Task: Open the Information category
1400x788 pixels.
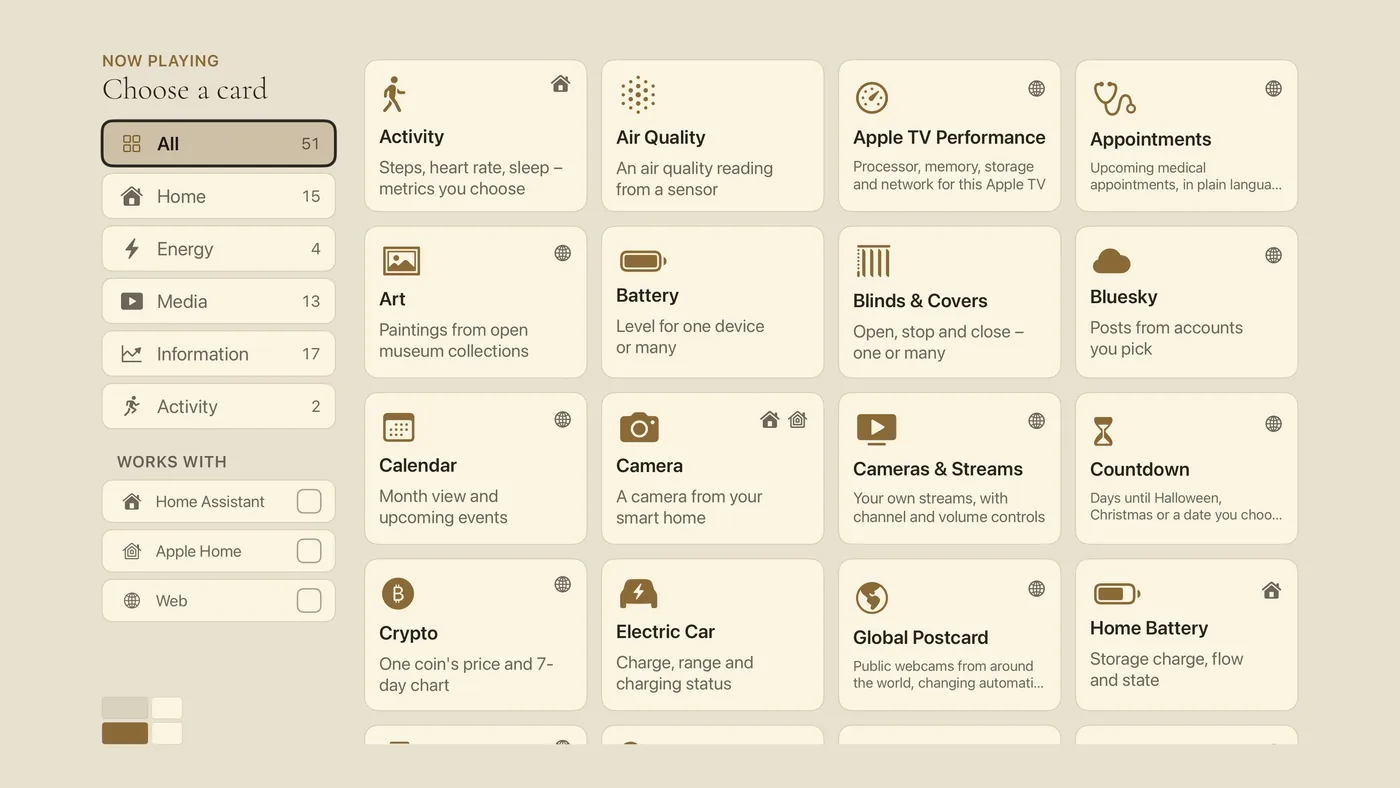Action: pyautogui.click(x=219, y=354)
